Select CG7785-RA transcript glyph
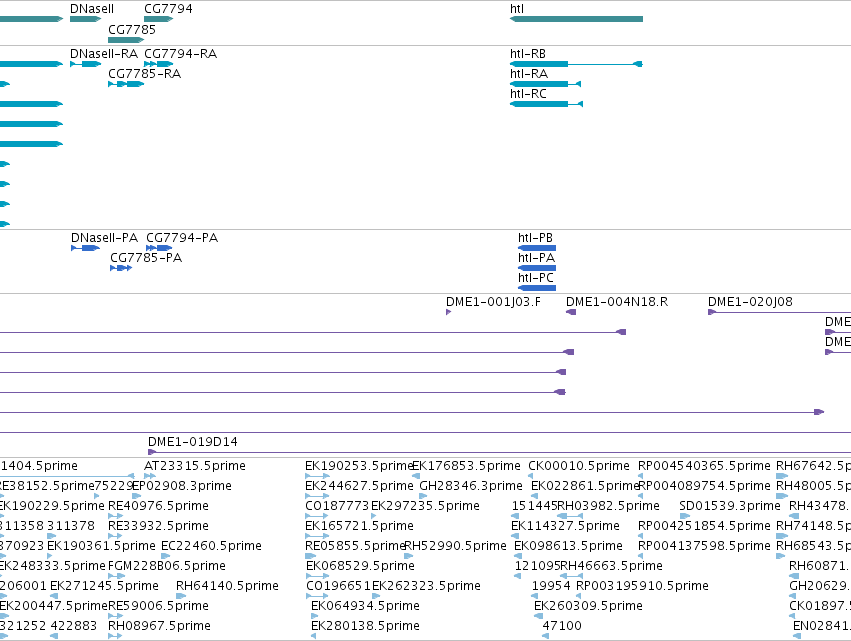 click(126, 84)
